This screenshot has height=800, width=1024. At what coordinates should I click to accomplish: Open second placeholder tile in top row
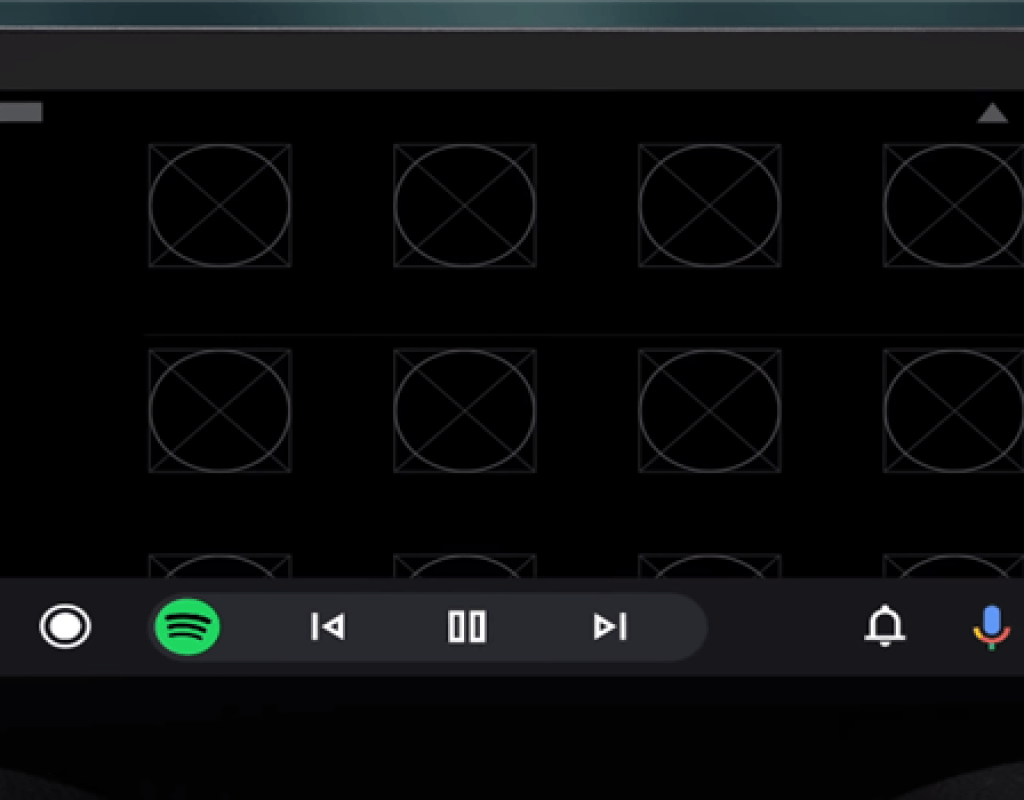[x=465, y=205]
